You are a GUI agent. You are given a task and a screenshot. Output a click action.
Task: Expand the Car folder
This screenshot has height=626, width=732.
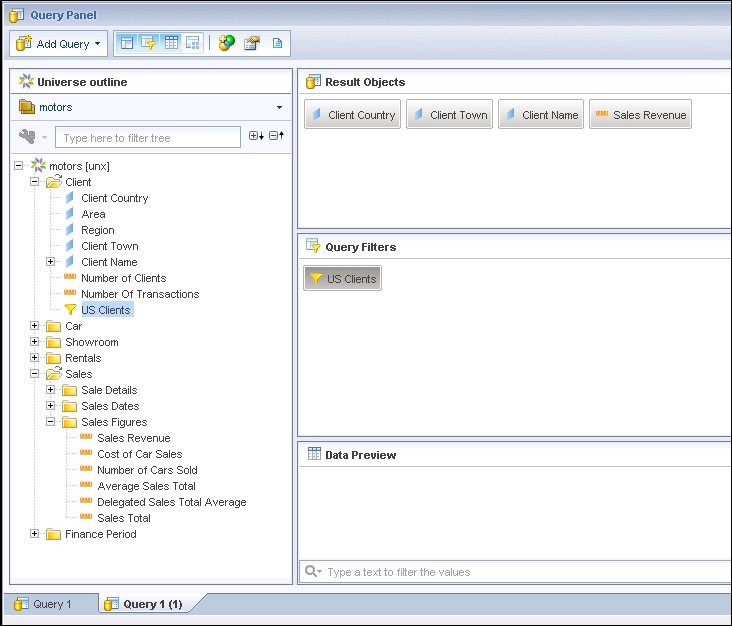[35, 326]
